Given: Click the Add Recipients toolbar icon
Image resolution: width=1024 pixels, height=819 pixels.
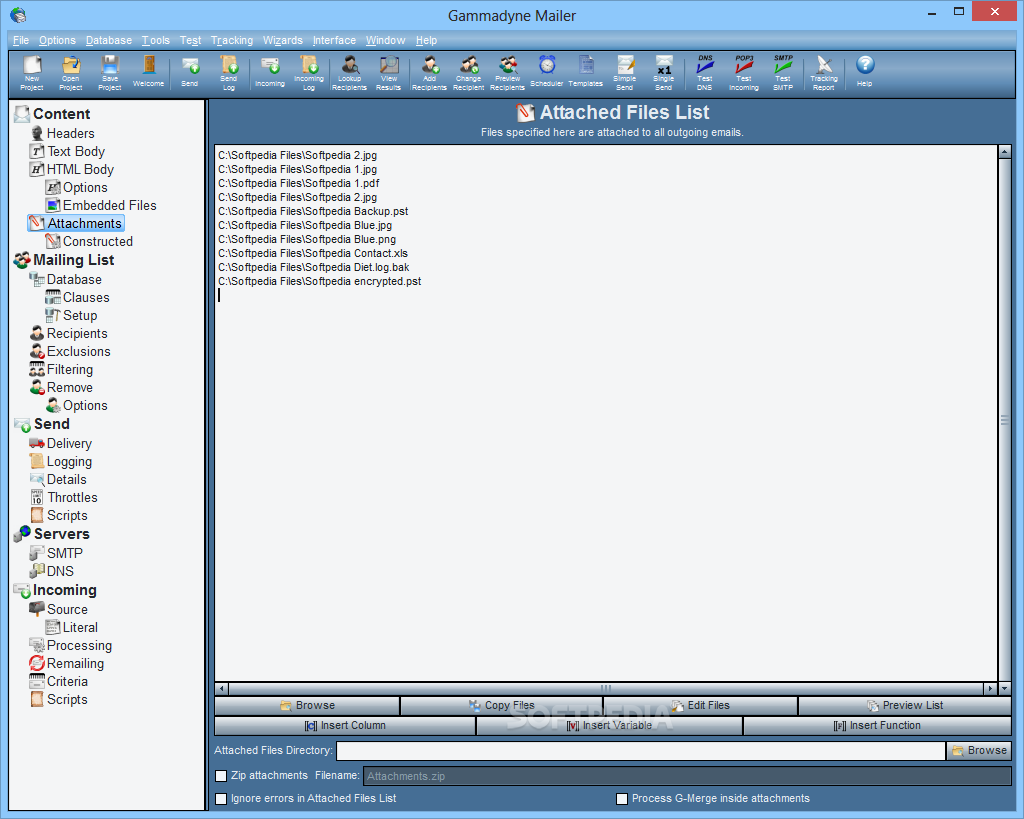Looking at the screenshot, I should click(x=429, y=72).
